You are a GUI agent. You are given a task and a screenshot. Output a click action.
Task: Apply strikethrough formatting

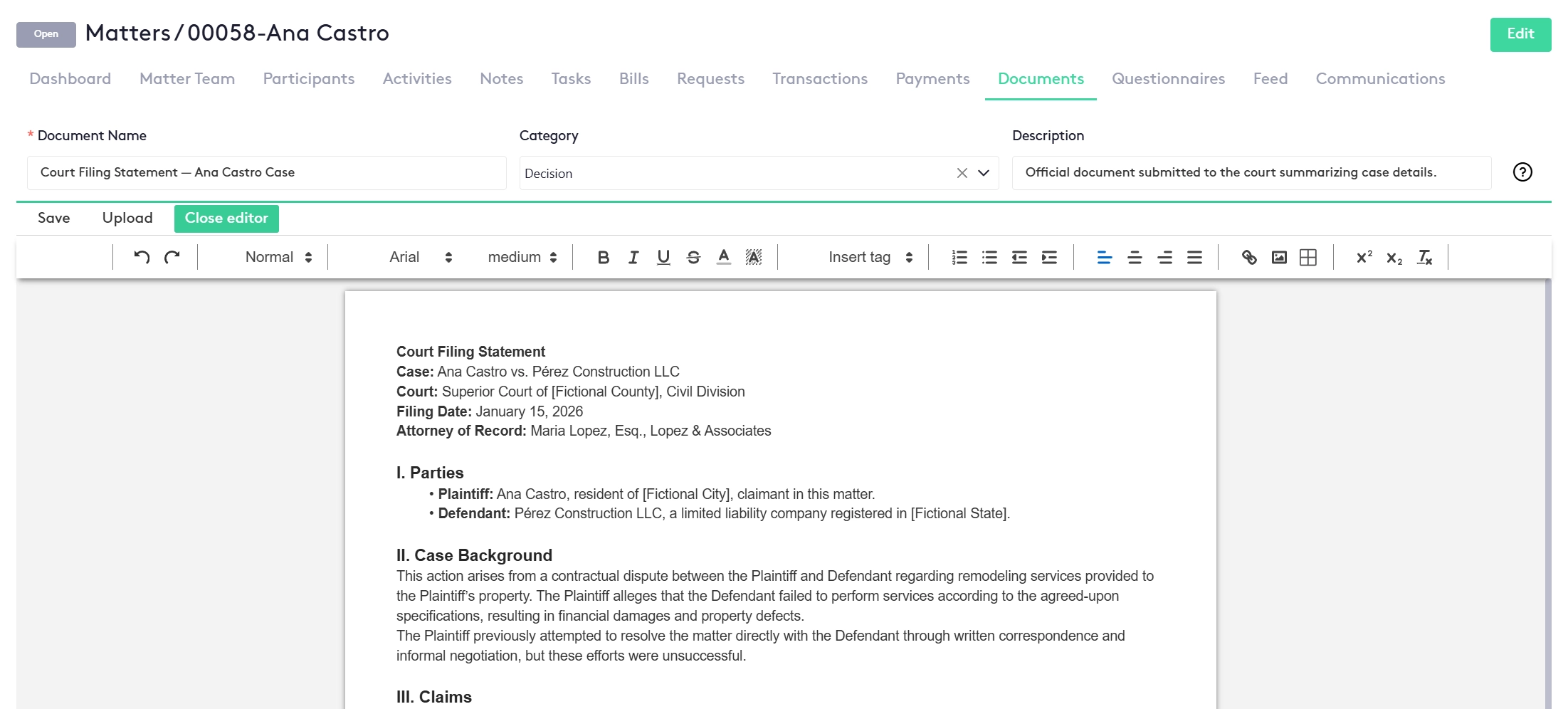click(x=693, y=257)
